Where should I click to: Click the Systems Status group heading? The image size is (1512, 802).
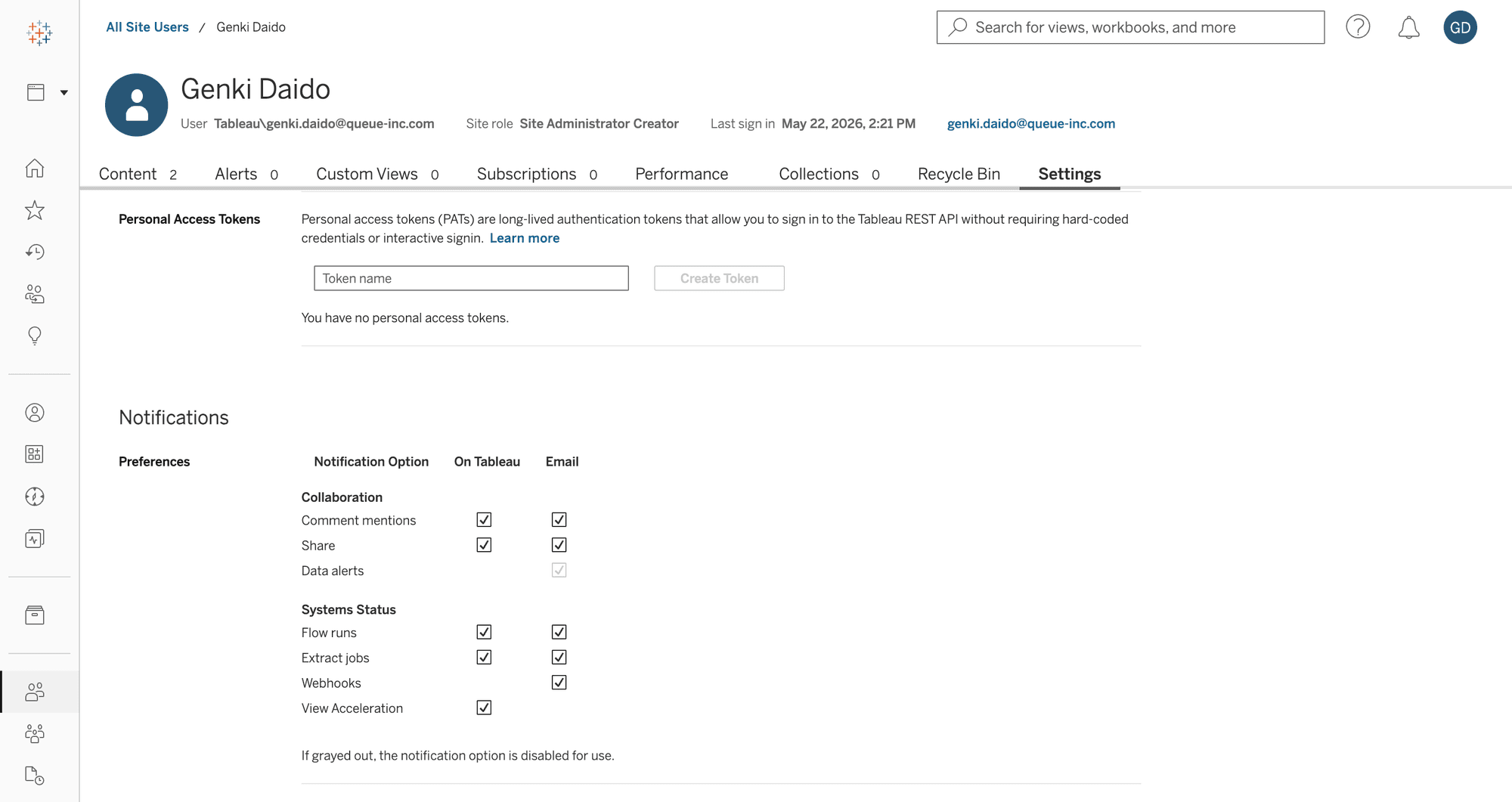(x=349, y=609)
